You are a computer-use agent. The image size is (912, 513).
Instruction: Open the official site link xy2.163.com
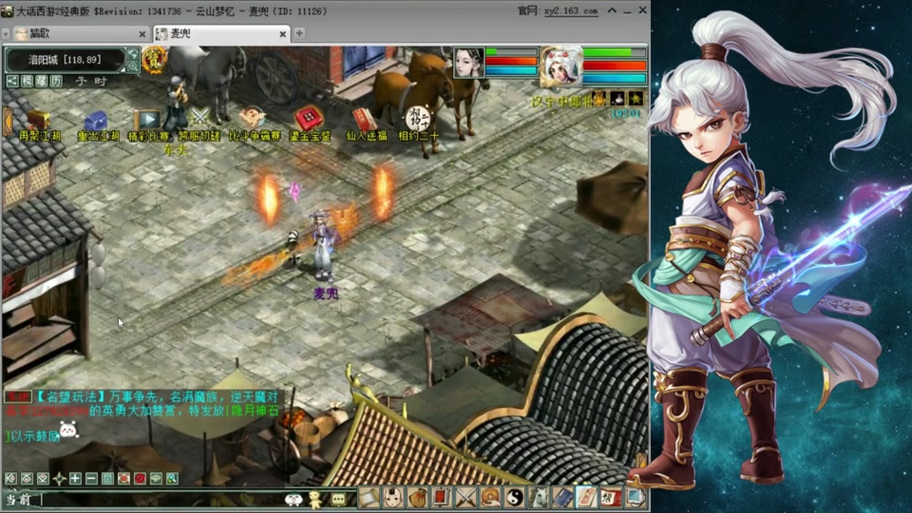click(571, 11)
